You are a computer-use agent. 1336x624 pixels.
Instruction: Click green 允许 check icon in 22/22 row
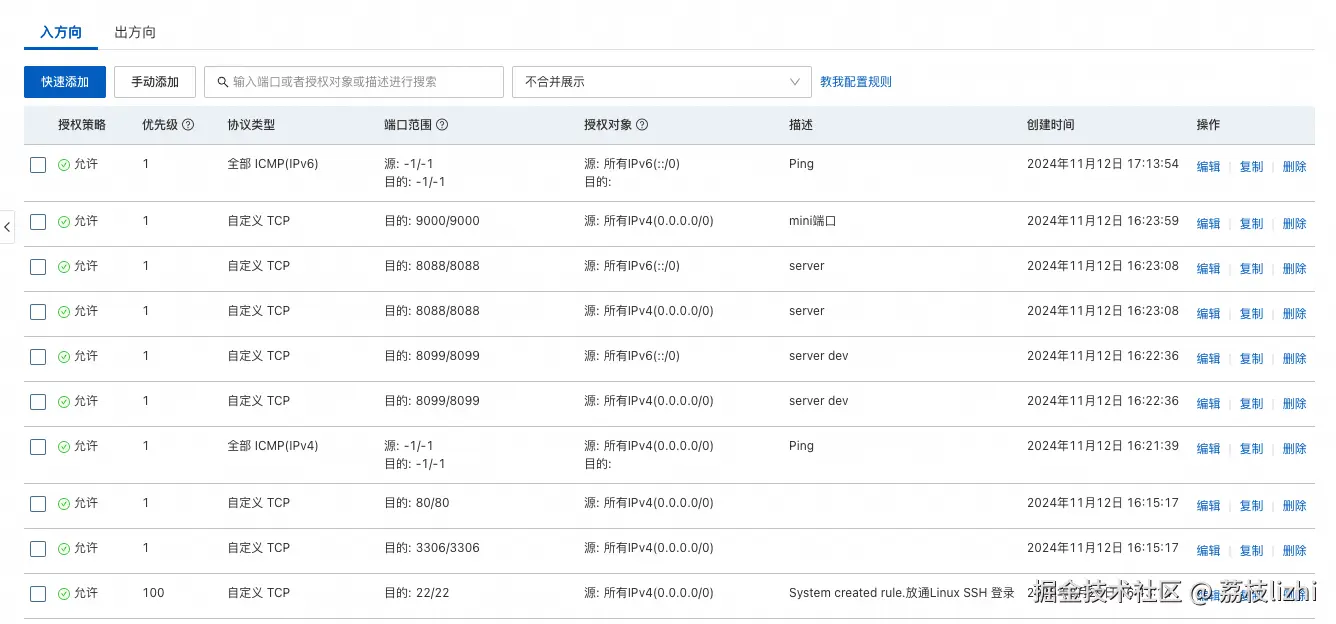click(64, 594)
